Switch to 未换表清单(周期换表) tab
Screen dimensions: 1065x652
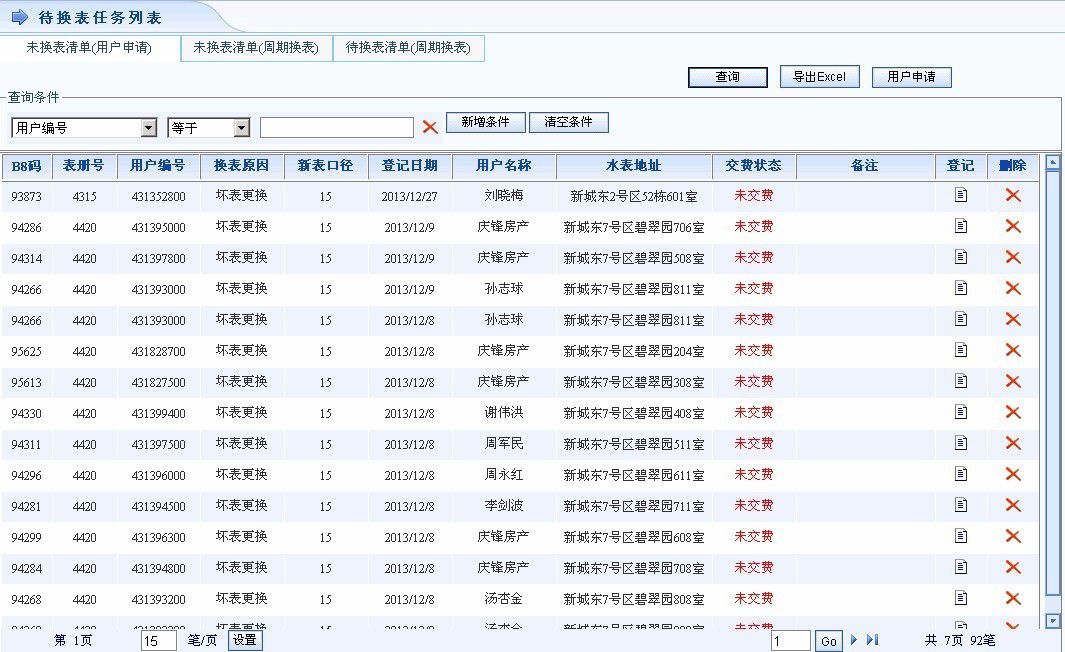point(256,48)
